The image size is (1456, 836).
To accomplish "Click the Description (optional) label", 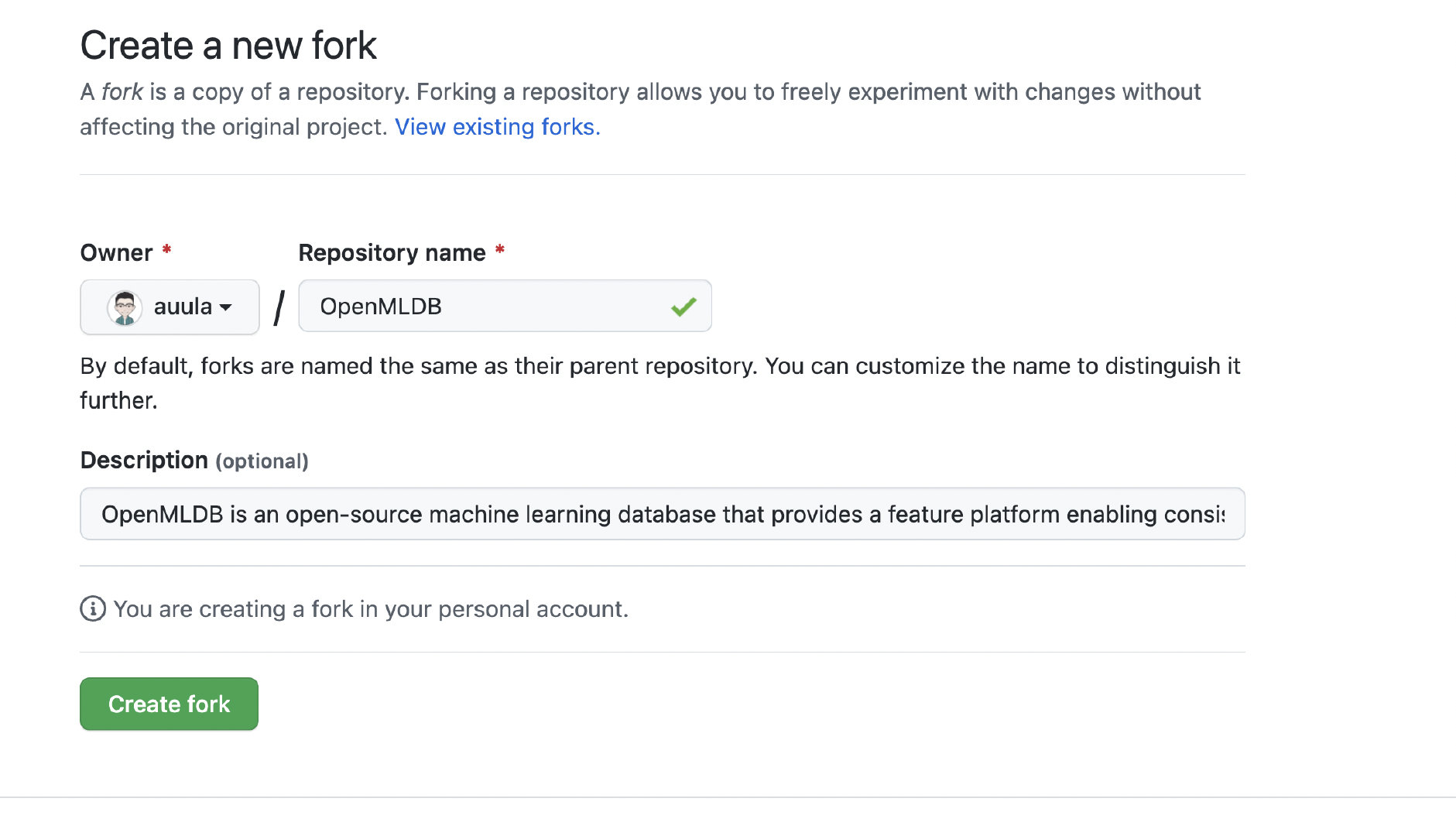I will 194,461.
